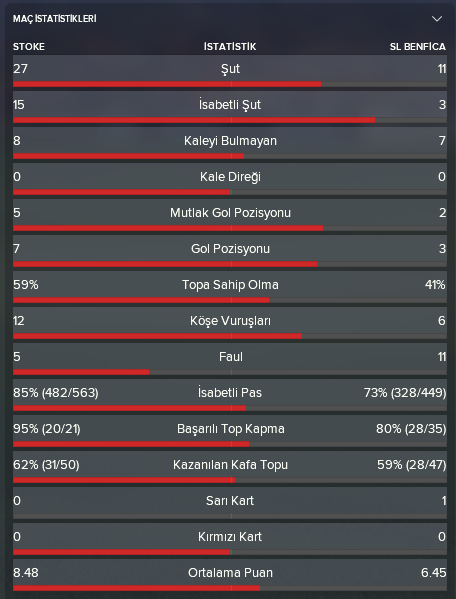Click the Topa Sahip Olma progress bar

[x=230, y=300]
